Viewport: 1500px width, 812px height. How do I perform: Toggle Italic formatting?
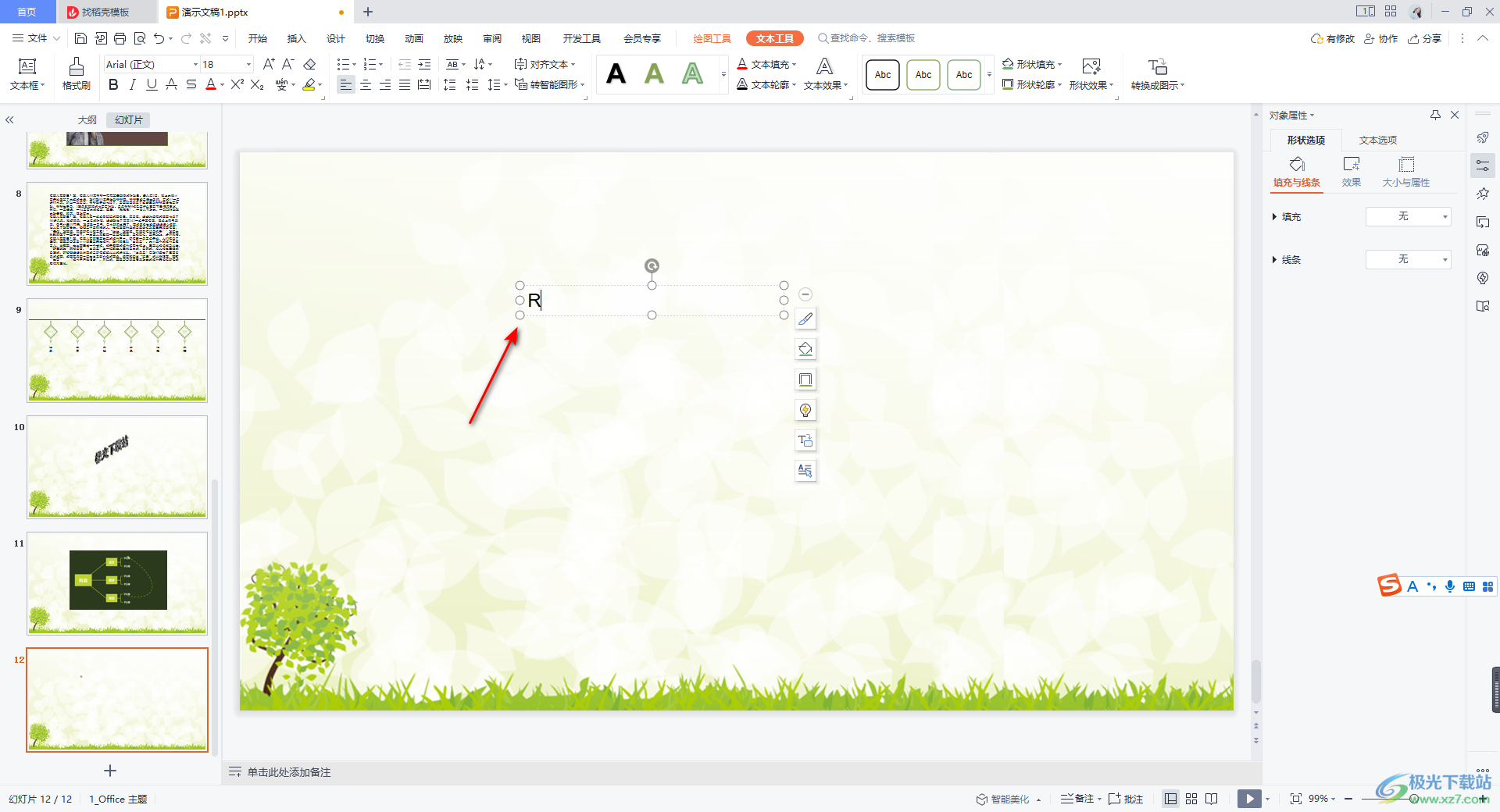pos(133,85)
